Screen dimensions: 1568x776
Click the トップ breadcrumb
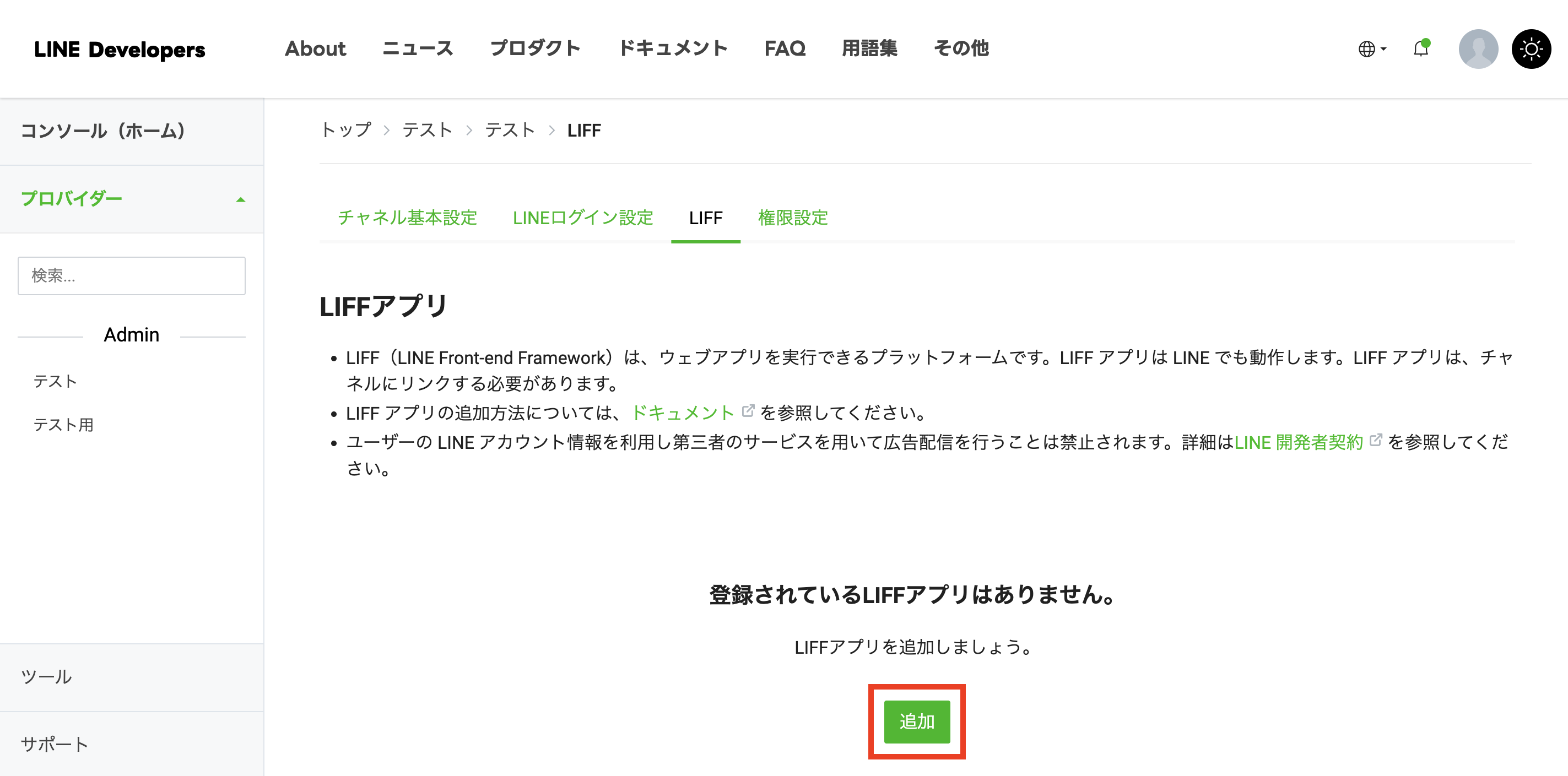pyautogui.click(x=346, y=129)
